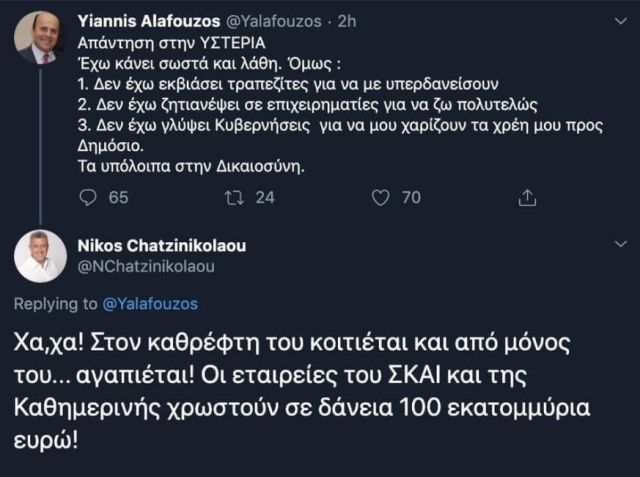Follow the 'Replying to @Yalafouzos' mention link
The image size is (640, 477).
click(151, 303)
